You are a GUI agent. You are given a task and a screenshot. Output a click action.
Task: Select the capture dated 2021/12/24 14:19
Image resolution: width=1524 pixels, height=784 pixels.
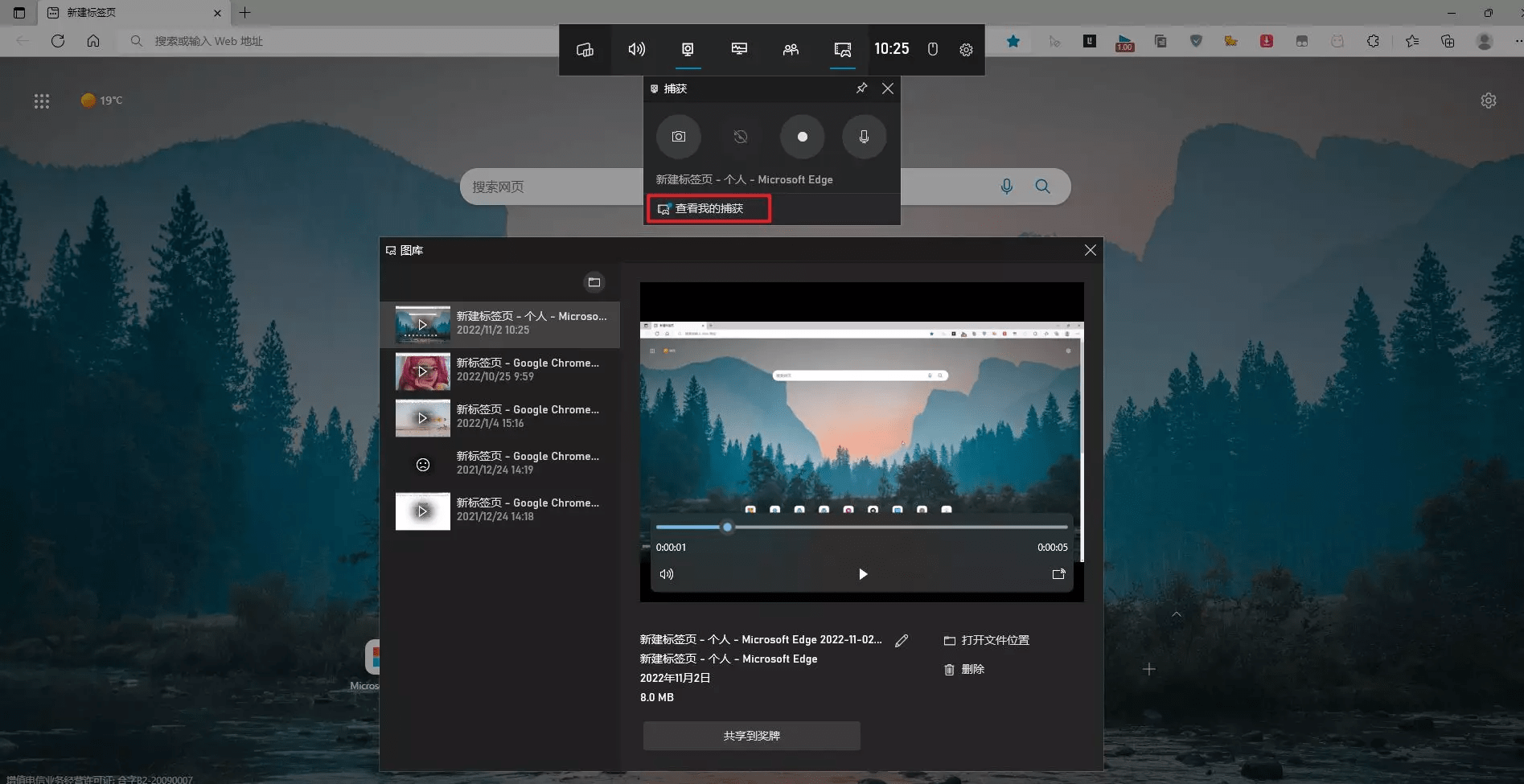pos(499,464)
